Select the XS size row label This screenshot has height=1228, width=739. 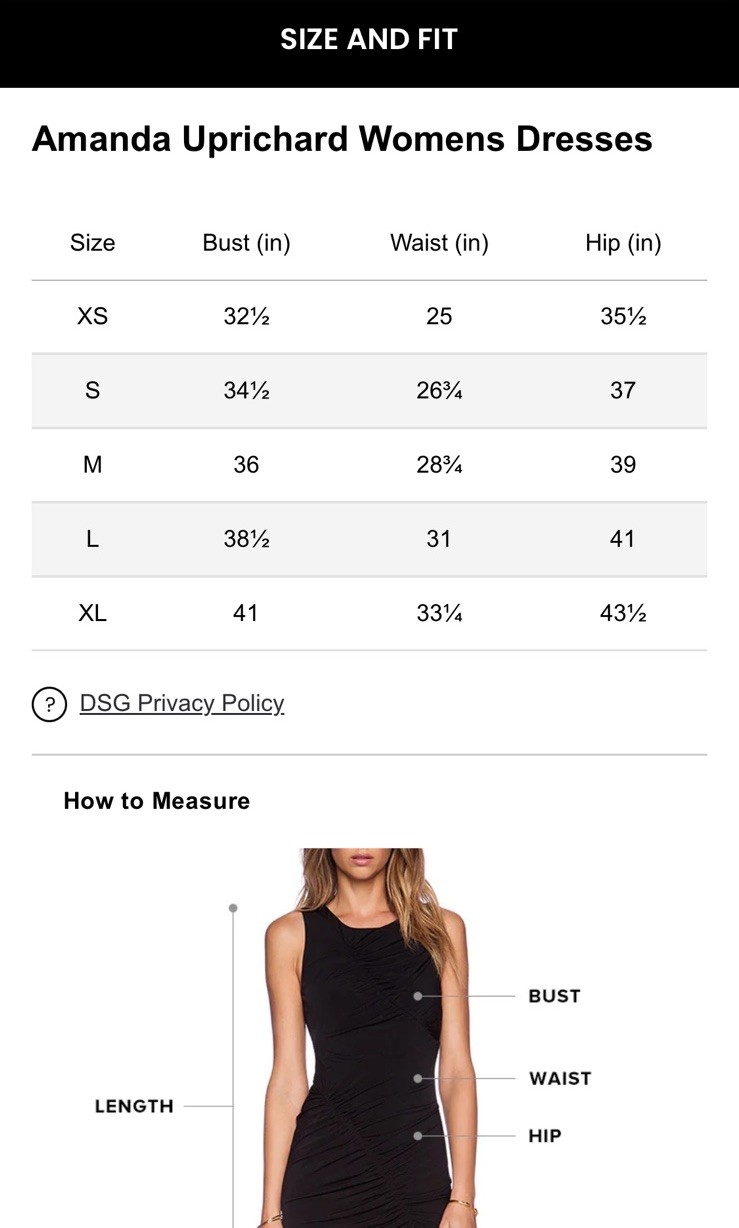click(92, 316)
